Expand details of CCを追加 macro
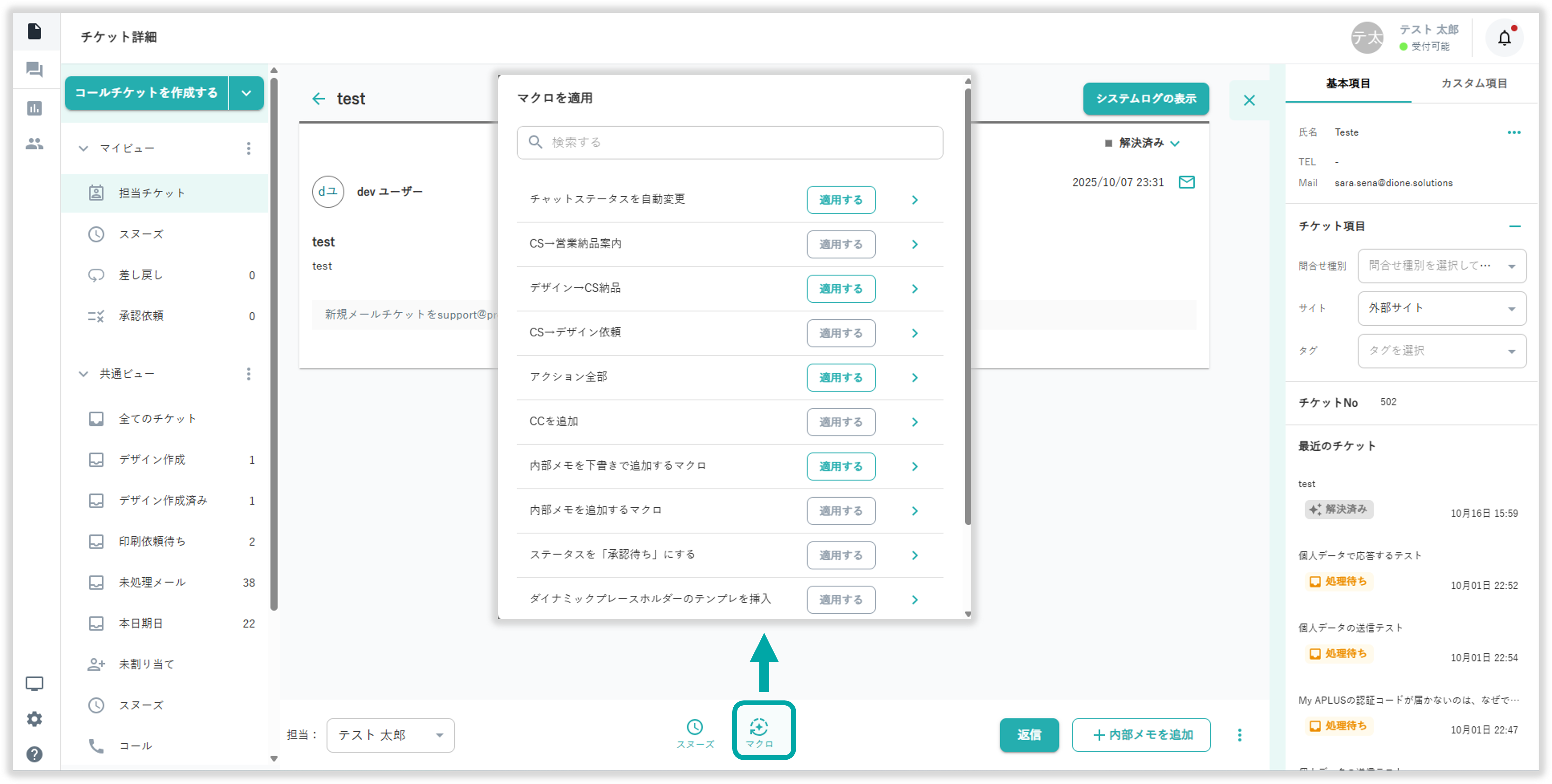1552x784 pixels. pyautogui.click(x=914, y=422)
